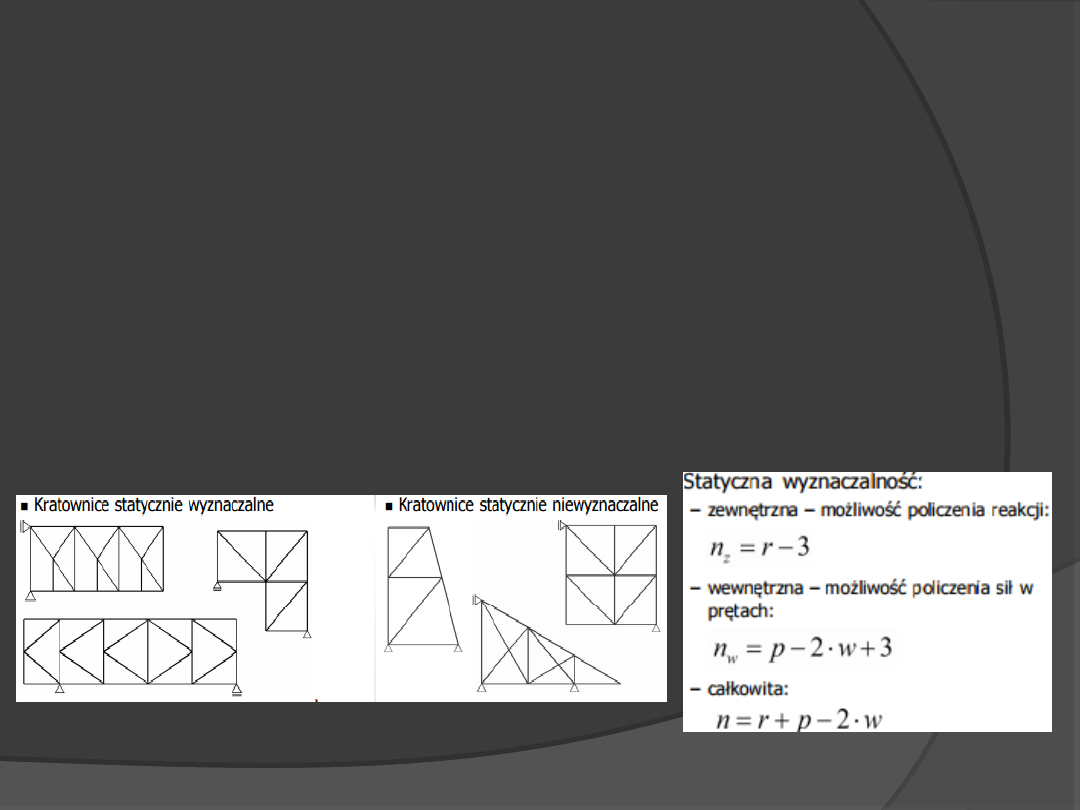This screenshot has width=1080, height=810.
Task: Click the bullet square before "Kratownice statycznie wyznaczalne"
Action: pos(24,506)
